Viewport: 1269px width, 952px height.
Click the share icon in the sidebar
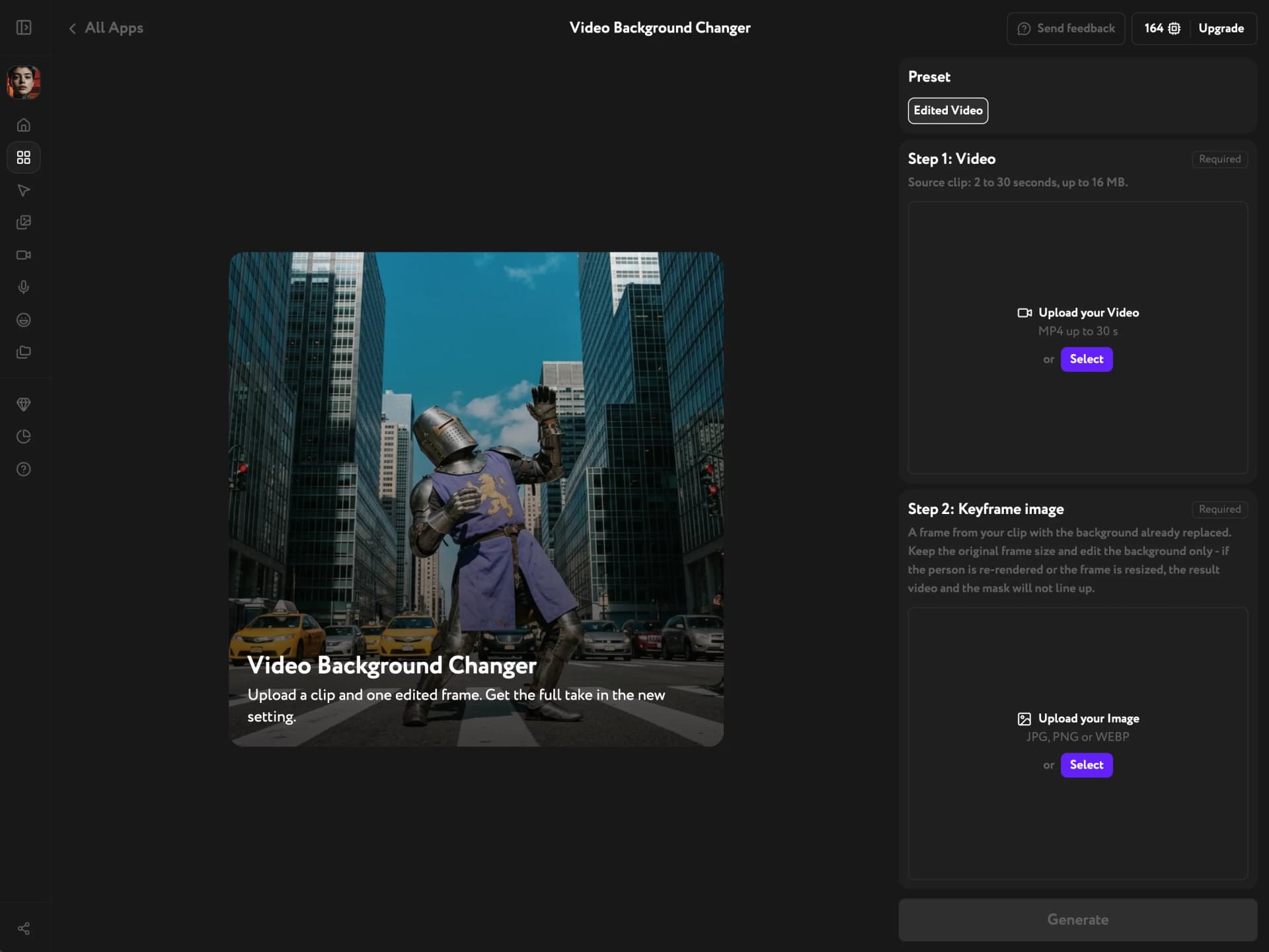click(x=24, y=929)
